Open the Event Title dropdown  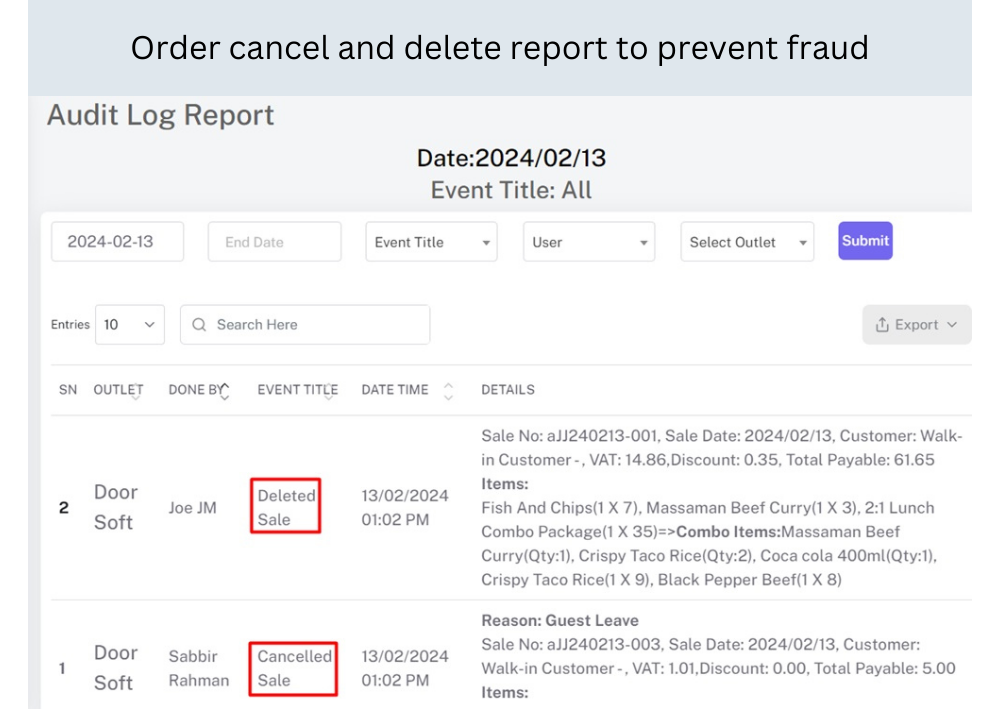pyautogui.click(x=431, y=242)
